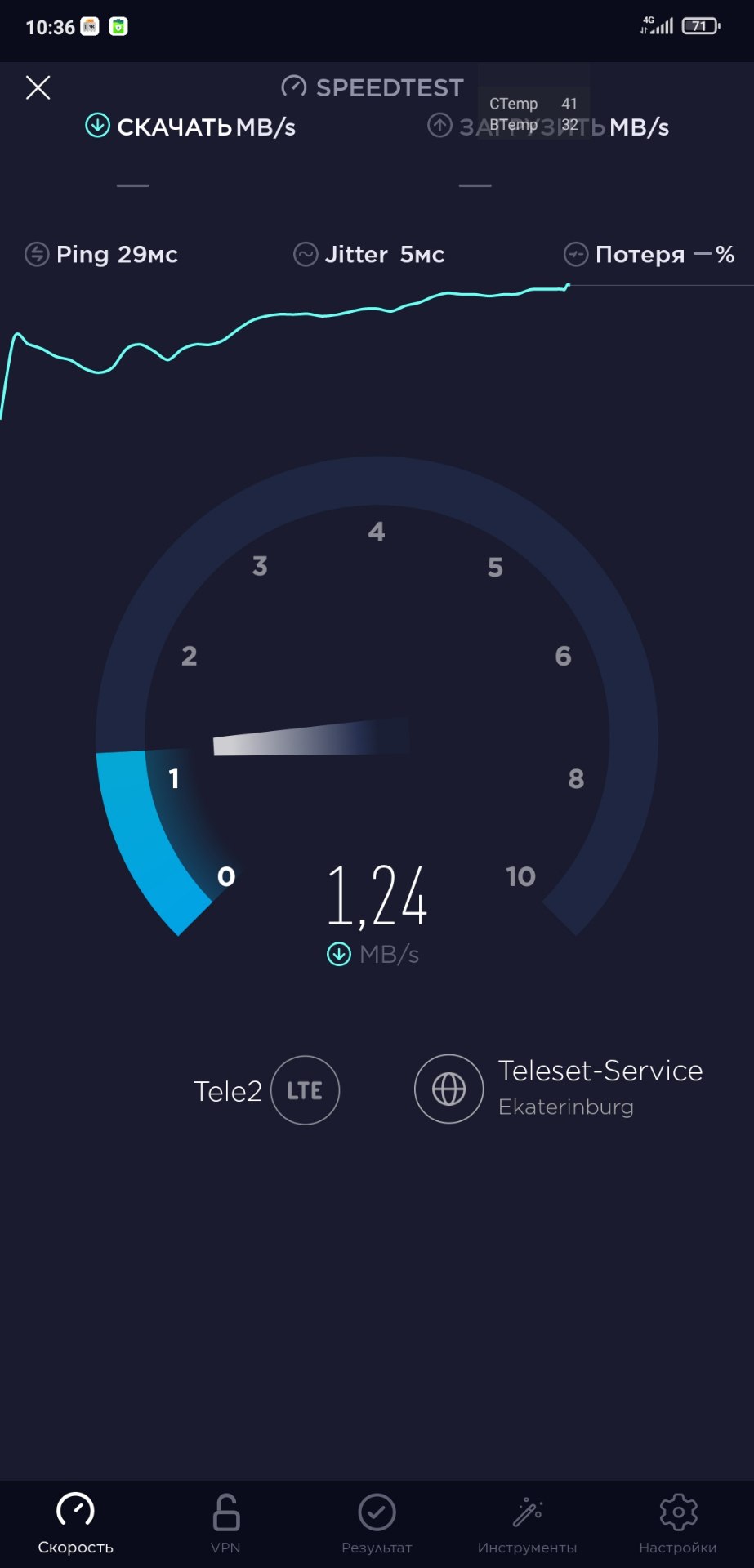This screenshot has height=1568, width=754.
Task: Open the VPN tab
Action: coord(225,1524)
